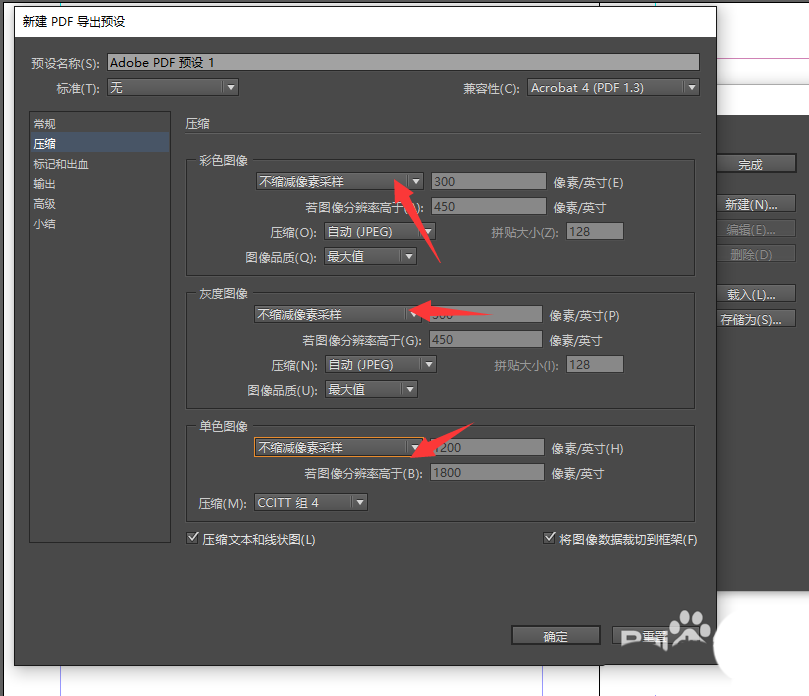Viewport: 809px width, 696px height.
Task: Toggle the 将图像数据裁切到框架(F) checkbox
Action: [549, 539]
